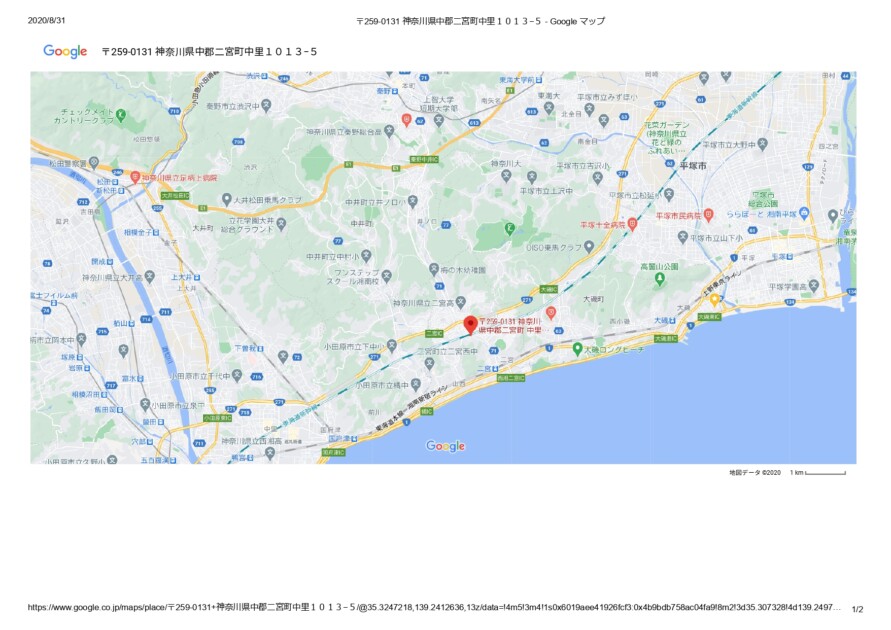Select the 秦野中井IC interchange sign
The height and width of the screenshot is (630, 891).
coord(424,160)
